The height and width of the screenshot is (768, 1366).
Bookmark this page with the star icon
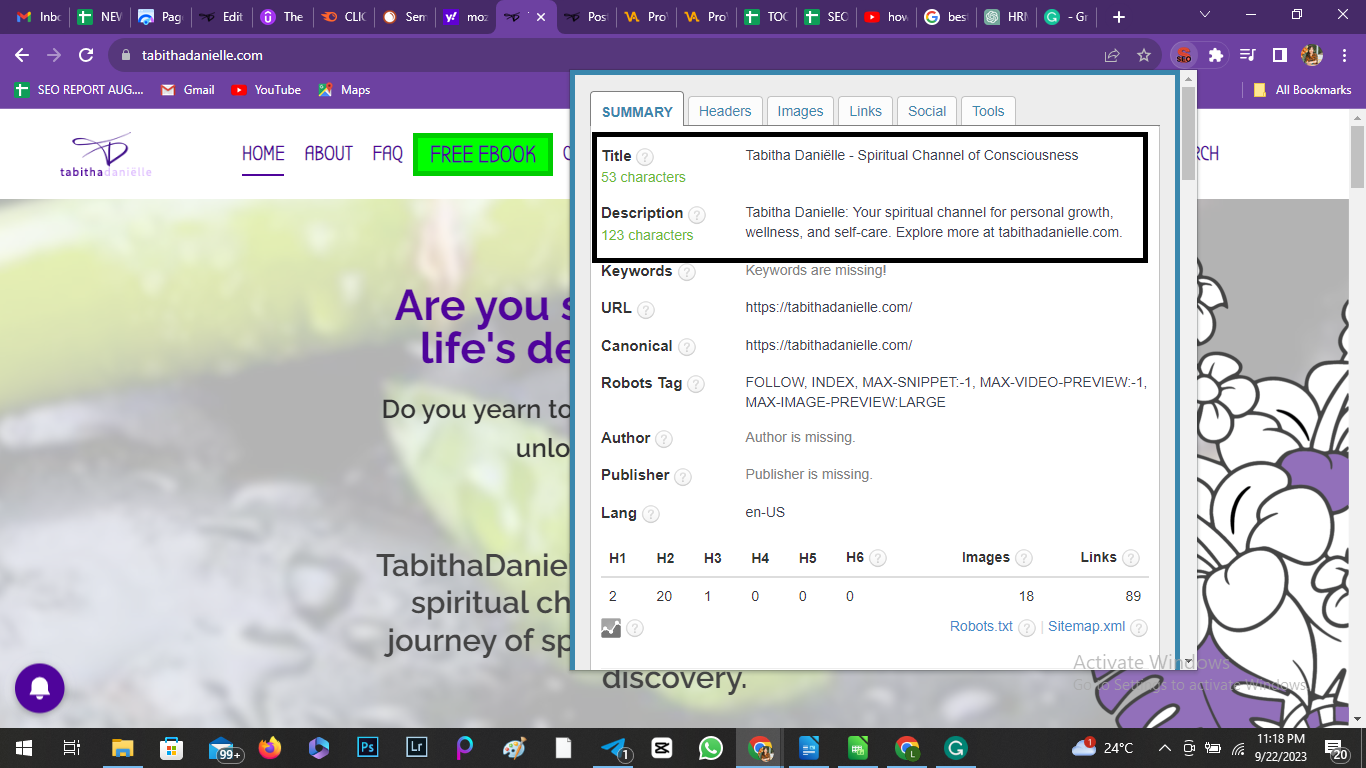1144,55
